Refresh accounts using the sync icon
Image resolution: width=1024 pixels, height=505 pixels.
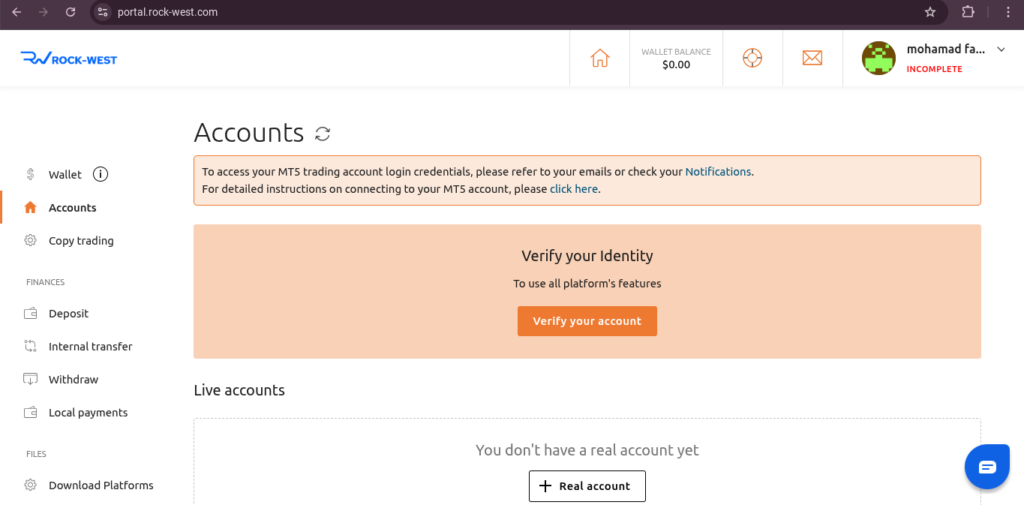(323, 134)
